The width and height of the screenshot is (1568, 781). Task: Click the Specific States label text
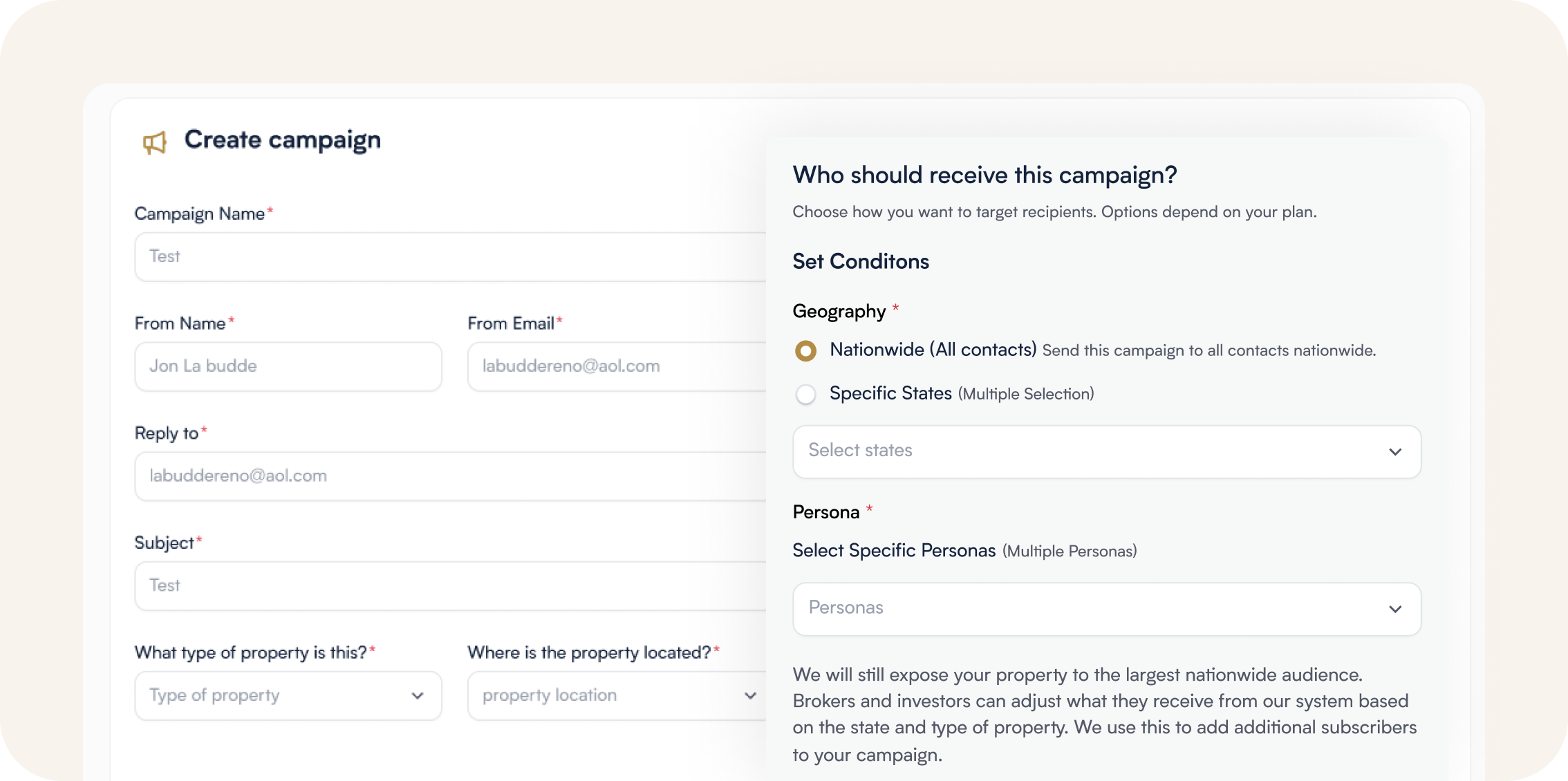pyautogui.click(x=890, y=393)
